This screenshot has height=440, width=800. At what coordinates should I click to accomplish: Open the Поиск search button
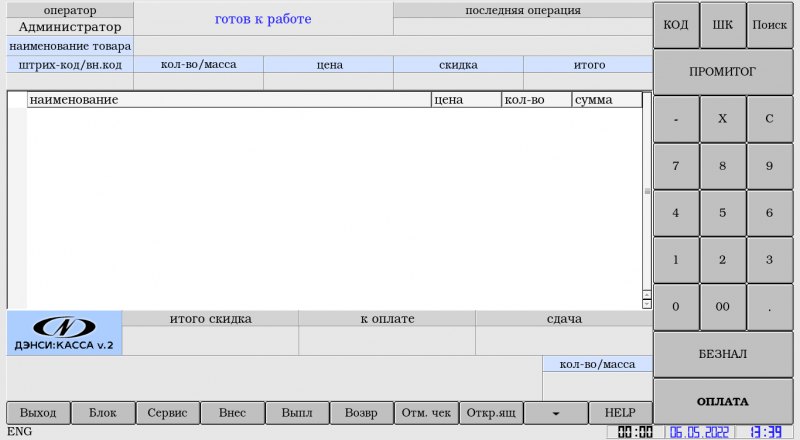(x=769, y=25)
